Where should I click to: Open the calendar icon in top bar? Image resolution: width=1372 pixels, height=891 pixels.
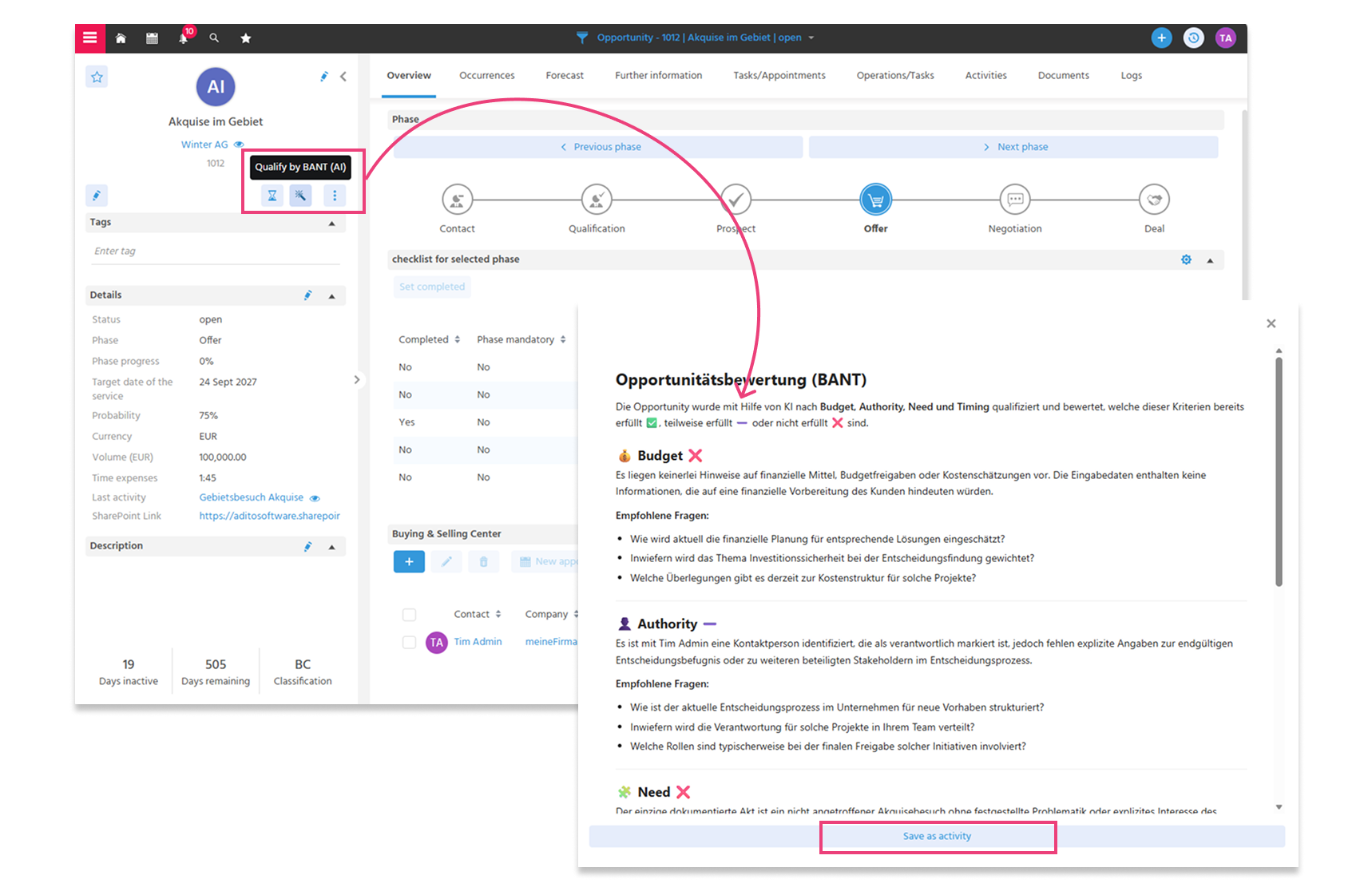click(x=152, y=38)
